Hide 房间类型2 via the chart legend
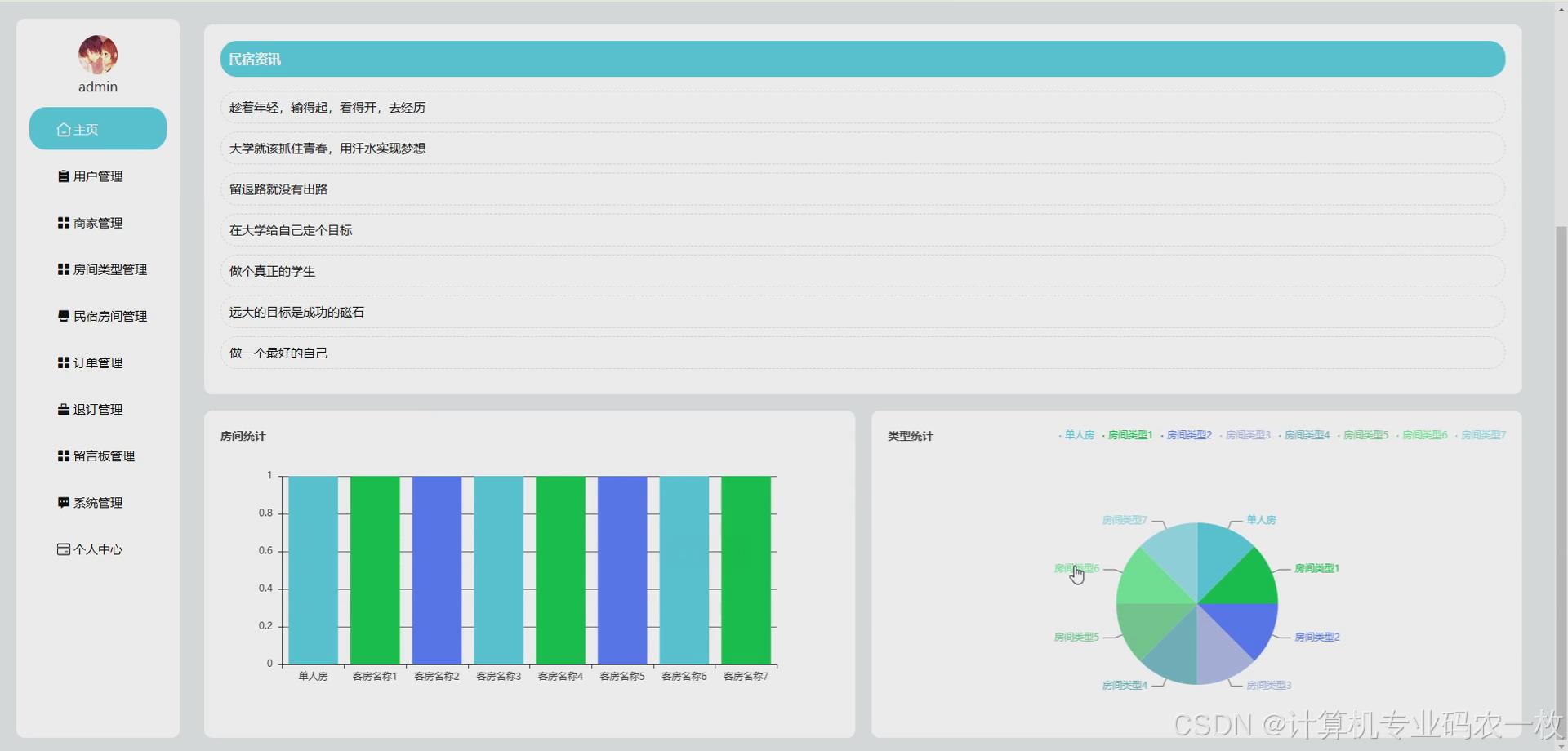The width and height of the screenshot is (1568, 751). [1186, 435]
